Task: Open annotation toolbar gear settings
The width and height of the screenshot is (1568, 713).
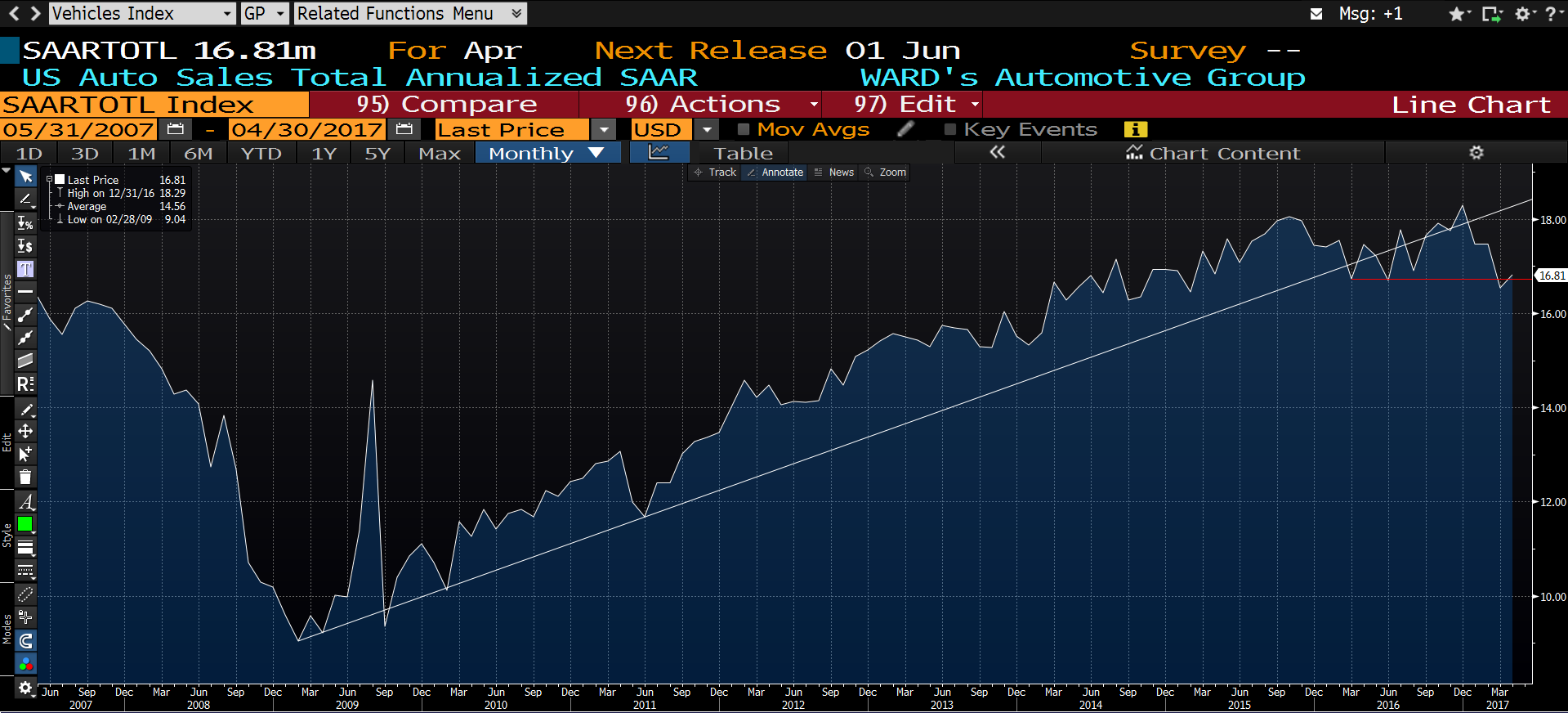Action: coord(25,688)
